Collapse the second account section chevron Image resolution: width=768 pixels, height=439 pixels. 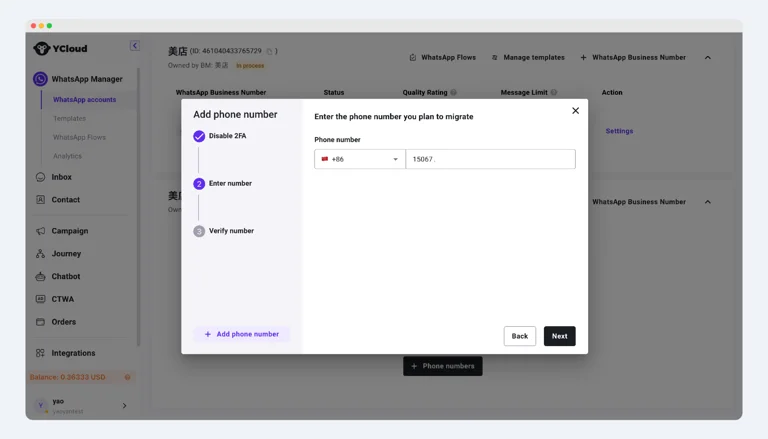[x=708, y=202]
